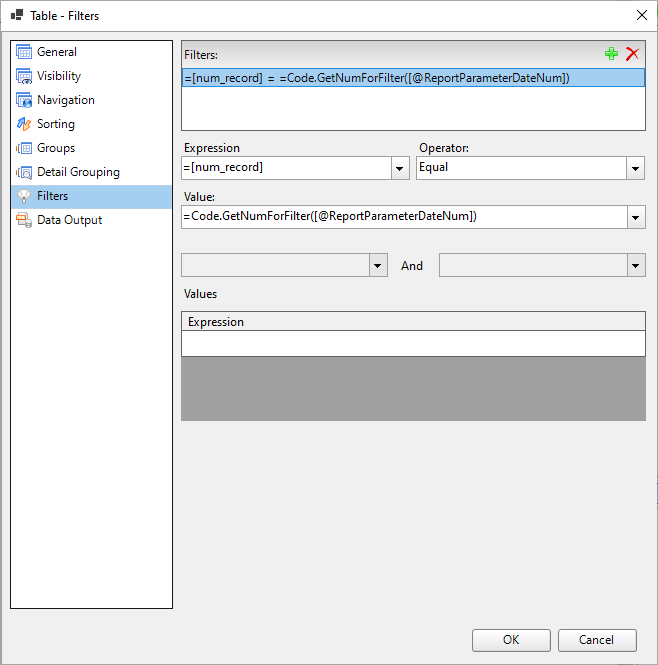Open the Data Output page

(x=69, y=220)
